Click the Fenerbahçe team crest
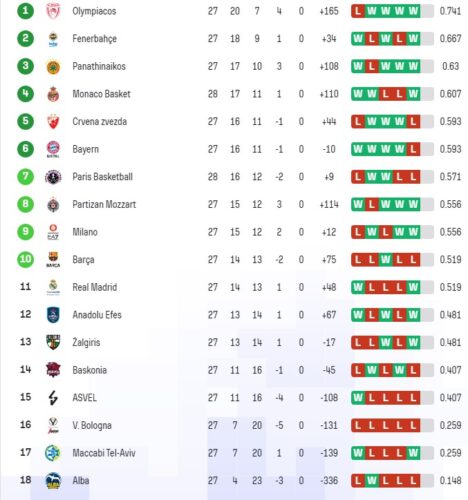Screen dimensions: 468x500 coord(53,39)
